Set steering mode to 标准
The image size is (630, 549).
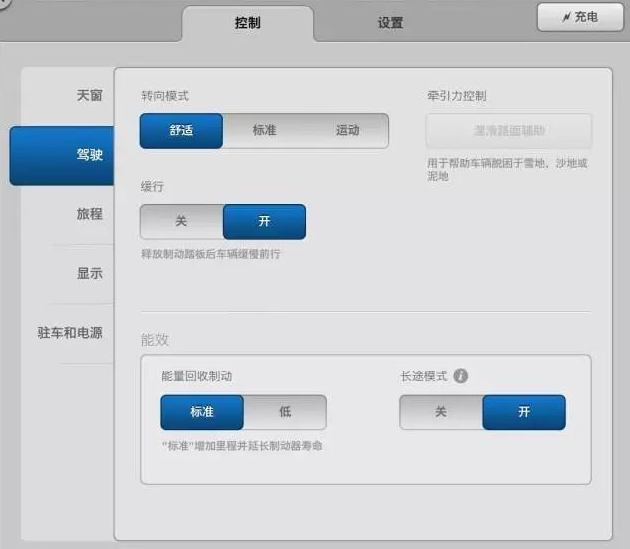coord(264,131)
